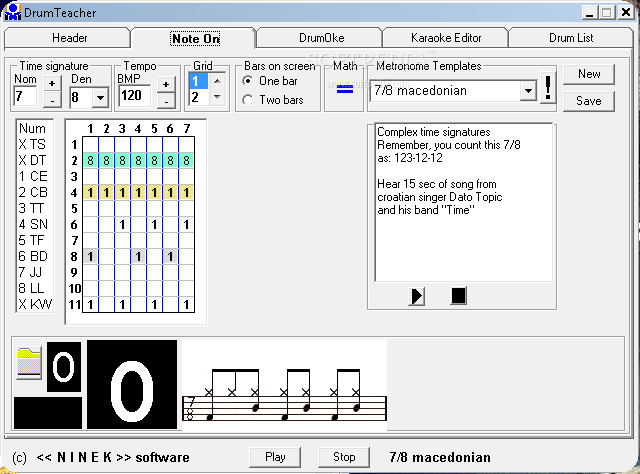Toggle row 11 column 7 note
The width and height of the screenshot is (640, 474).
(187, 305)
